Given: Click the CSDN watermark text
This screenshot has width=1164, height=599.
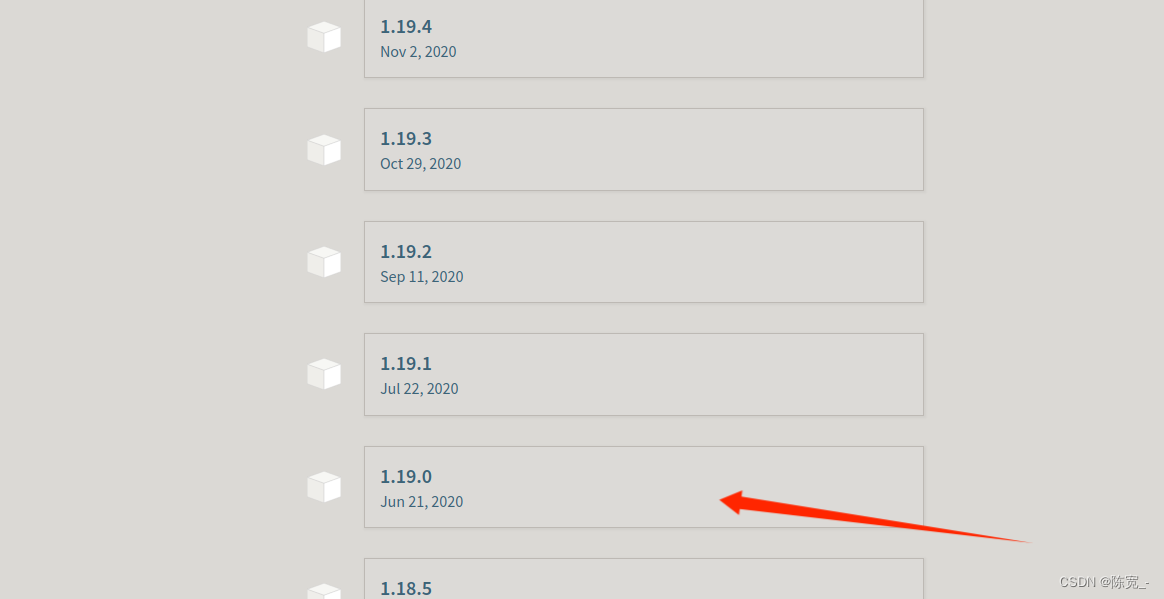Looking at the screenshot, I should (x=1104, y=582).
